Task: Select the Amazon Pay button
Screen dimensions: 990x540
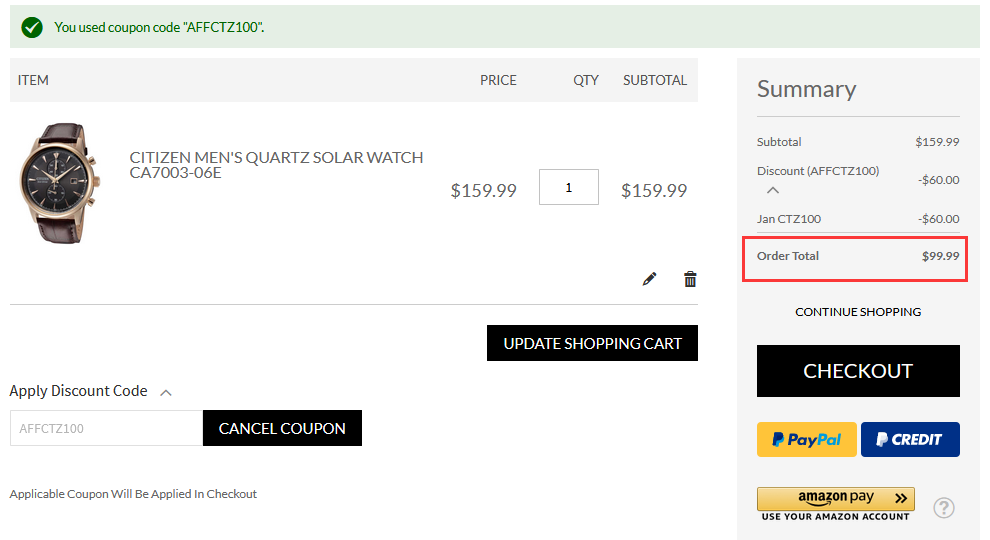Action: (835, 504)
